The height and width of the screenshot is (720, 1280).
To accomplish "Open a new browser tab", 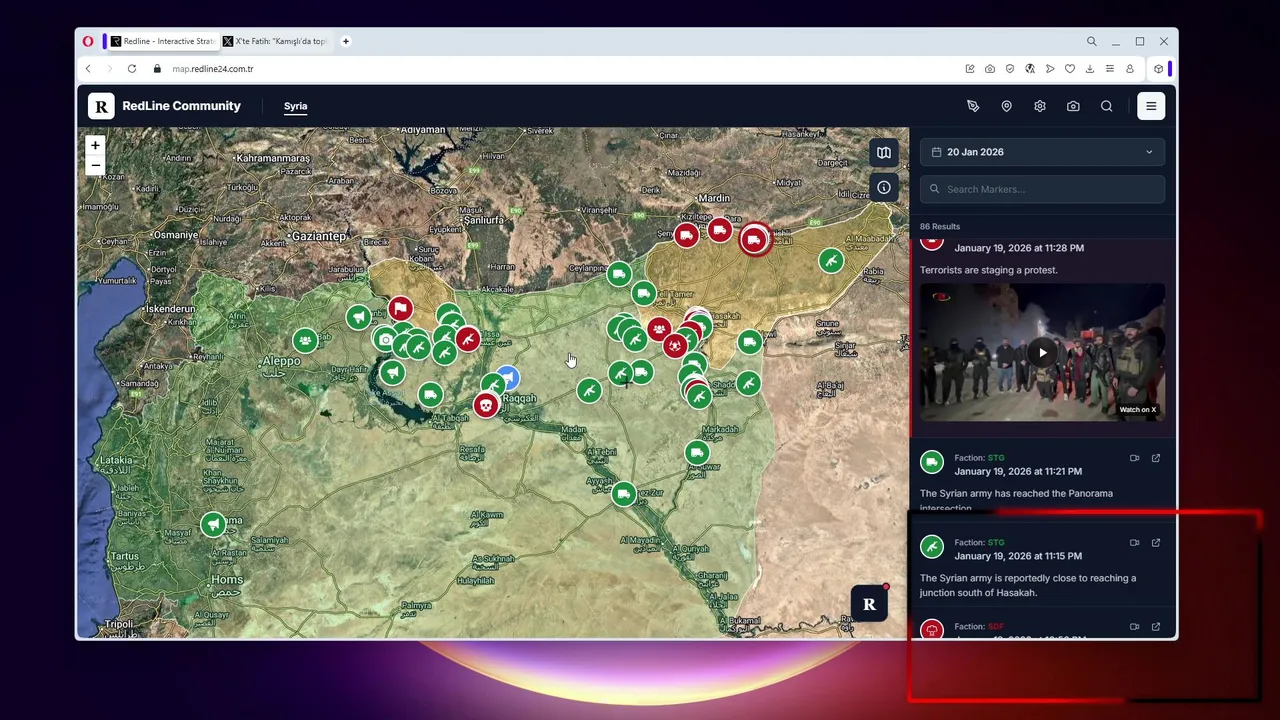I will [345, 41].
